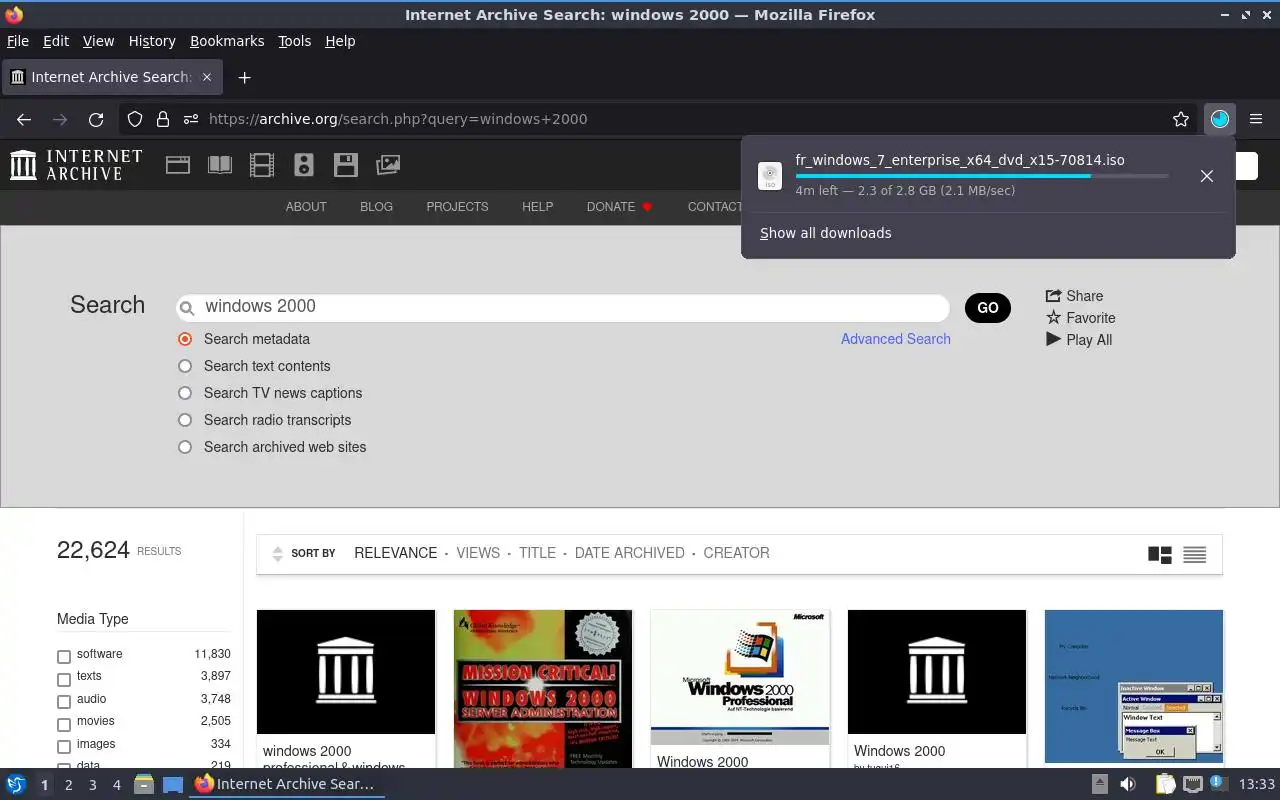The height and width of the screenshot is (800, 1280).
Task: Open the PROJECTS link
Action: [x=457, y=207]
